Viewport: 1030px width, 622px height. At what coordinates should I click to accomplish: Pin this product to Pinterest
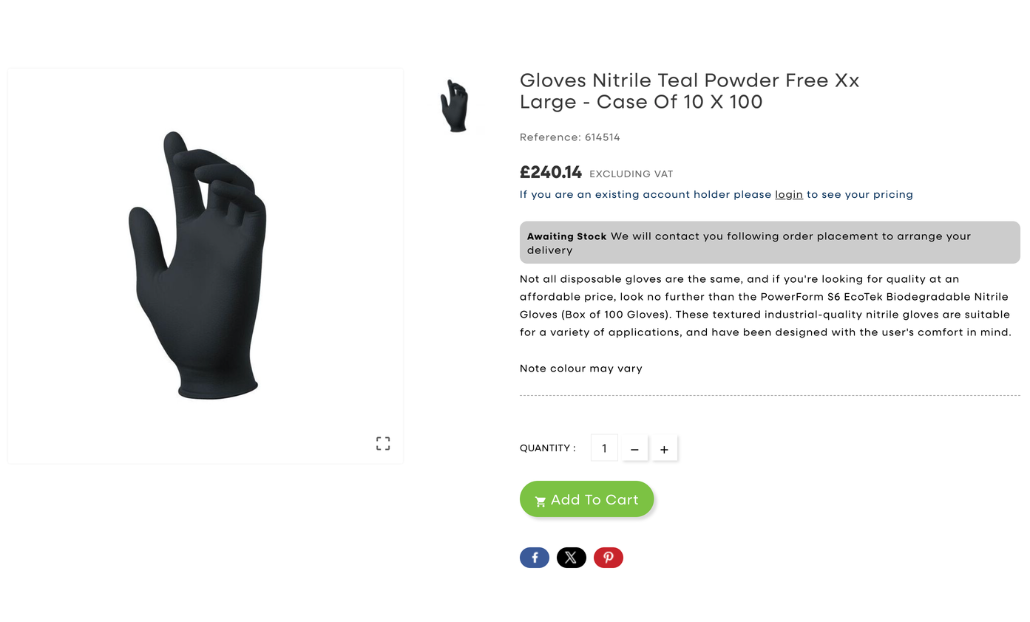608,557
